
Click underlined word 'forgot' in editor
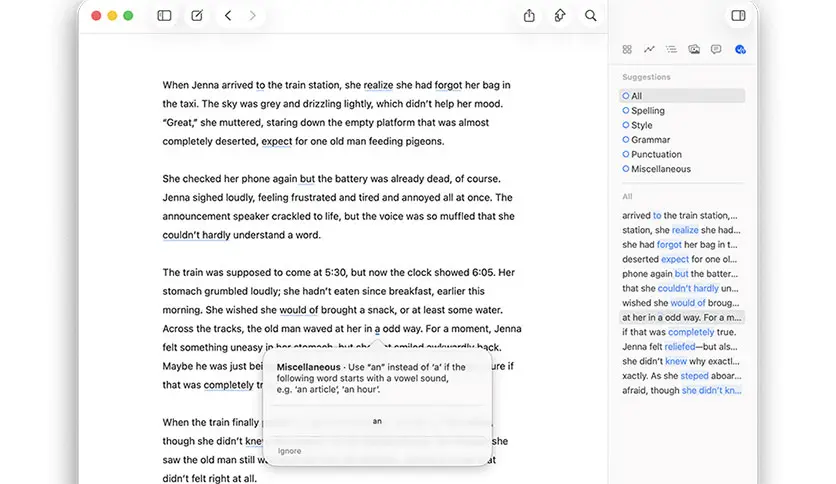click(x=448, y=85)
